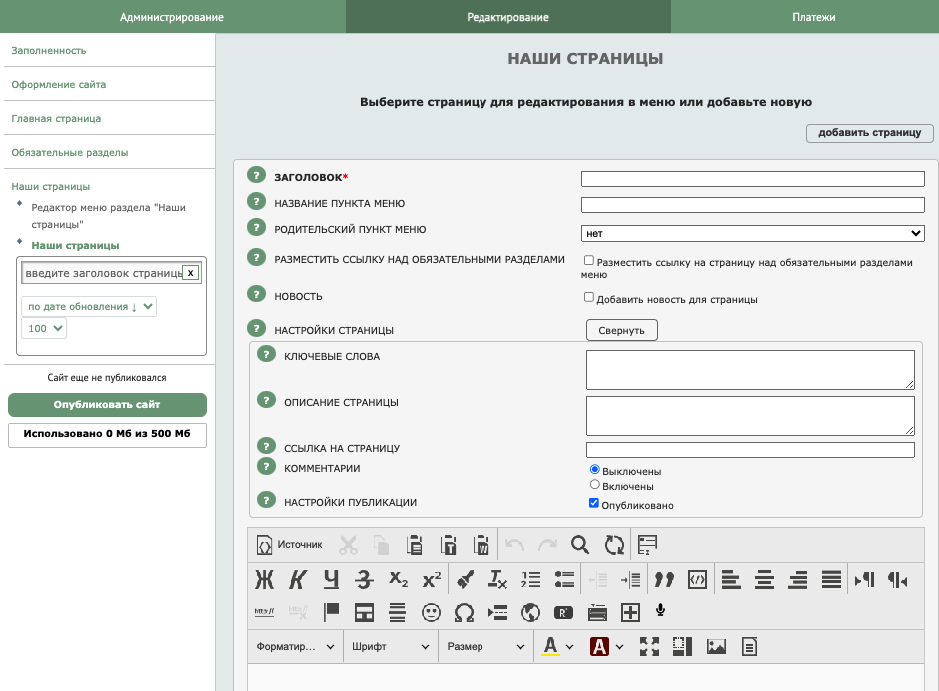
Task: Uncheck the 'Опубликовано' checkbox
Action: (594, 503)
